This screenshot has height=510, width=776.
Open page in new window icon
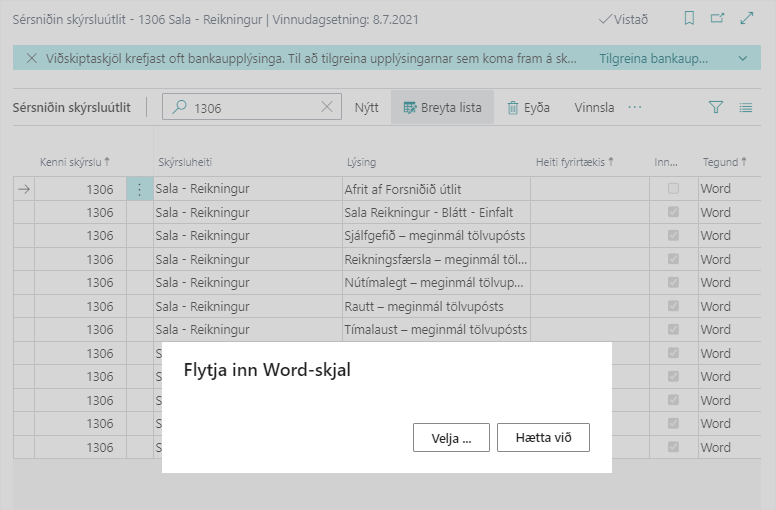point(717,18)
